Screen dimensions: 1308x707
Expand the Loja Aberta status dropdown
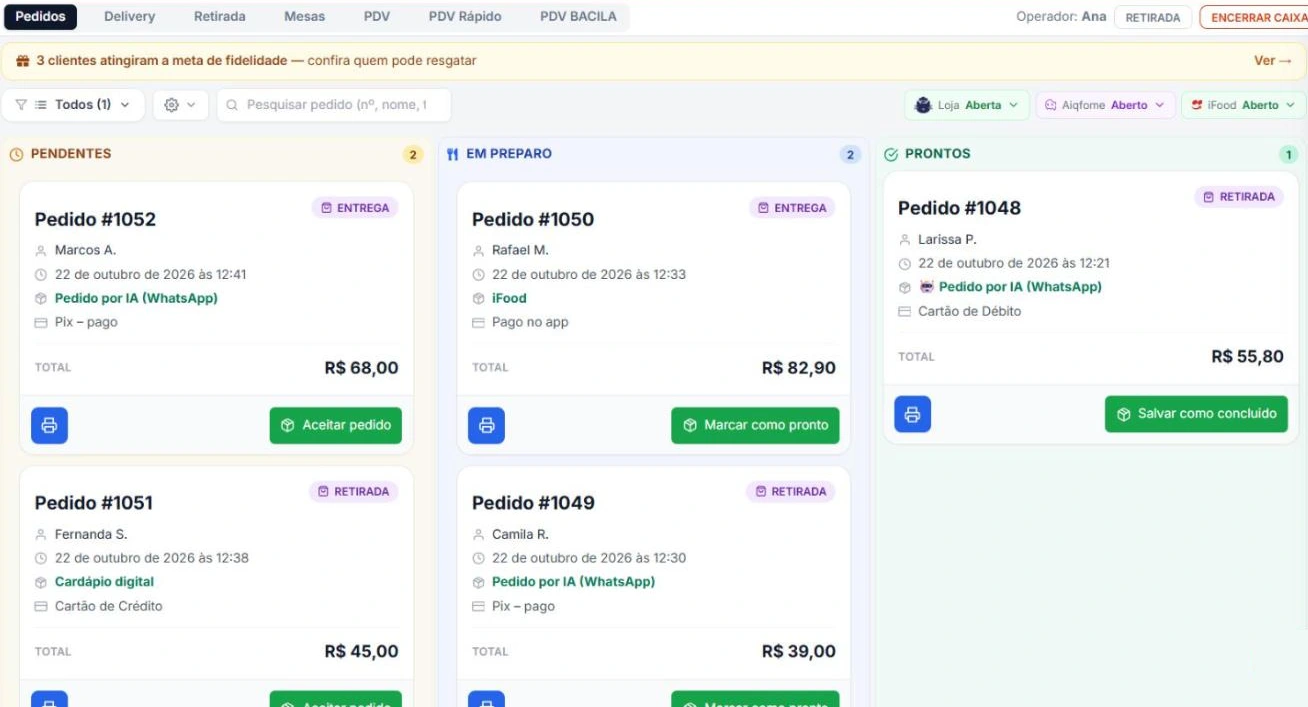(967, 105)
